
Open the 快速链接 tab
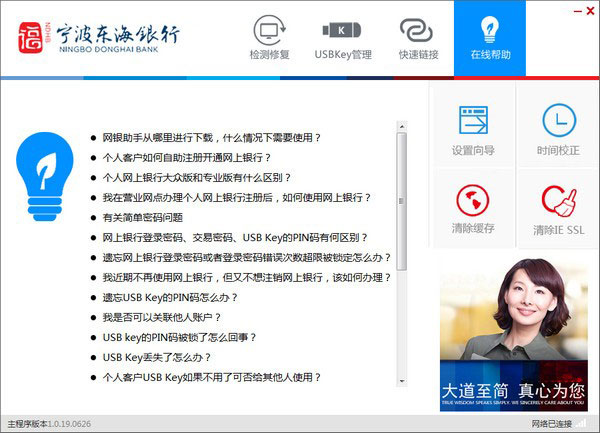click(x=418, y=39)
